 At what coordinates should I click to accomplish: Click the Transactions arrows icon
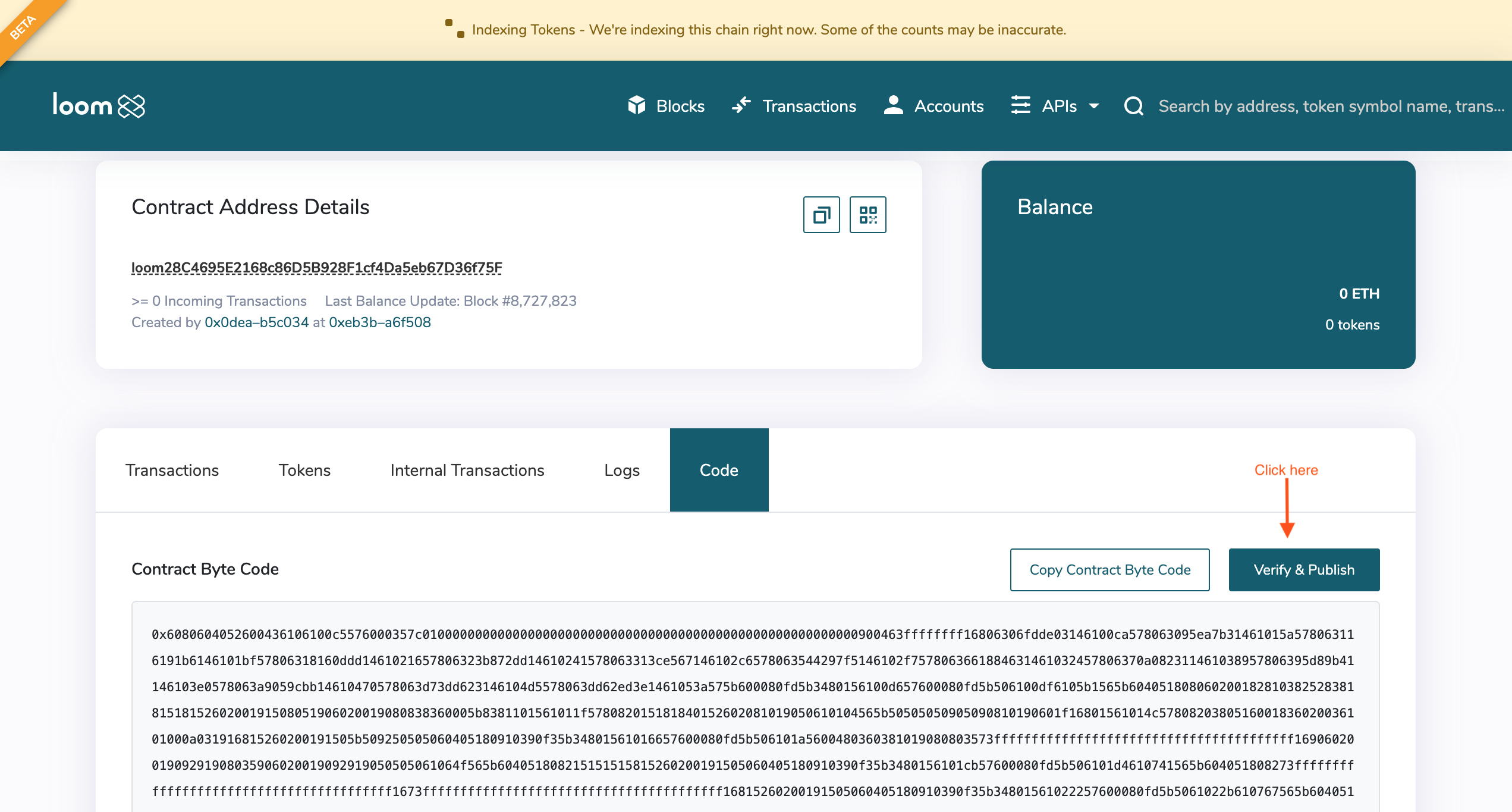tap(741, 105)
